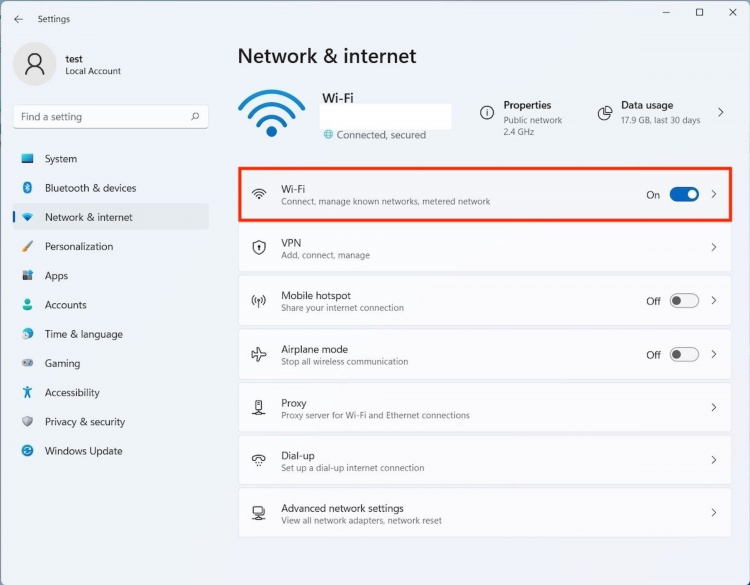Turn on the Airplane mode toggle
Image resolution: width=750 pixels, height=585 pixels.
pyautogui.click(x=684, y=354)
